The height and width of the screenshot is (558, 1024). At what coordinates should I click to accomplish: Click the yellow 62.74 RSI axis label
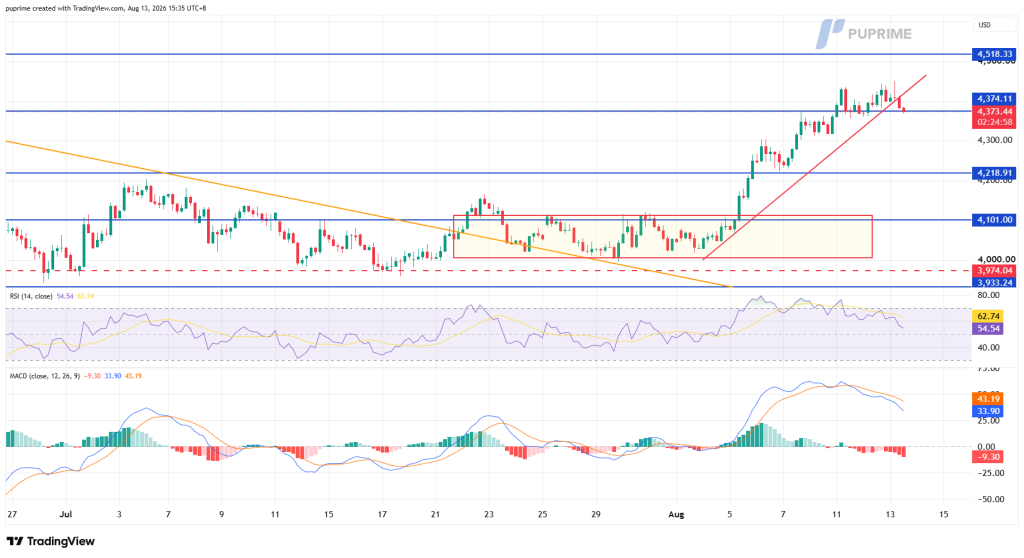tap(987, 316)
